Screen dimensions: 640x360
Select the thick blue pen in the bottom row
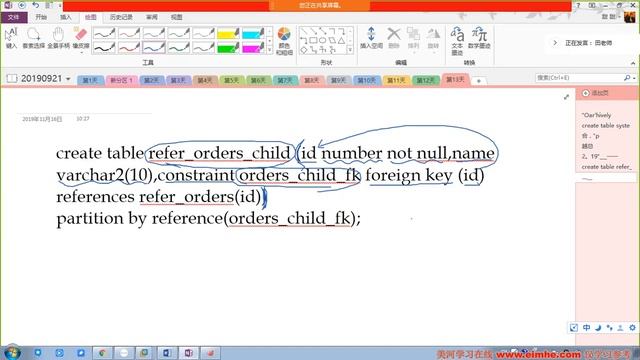click(154, 47)
